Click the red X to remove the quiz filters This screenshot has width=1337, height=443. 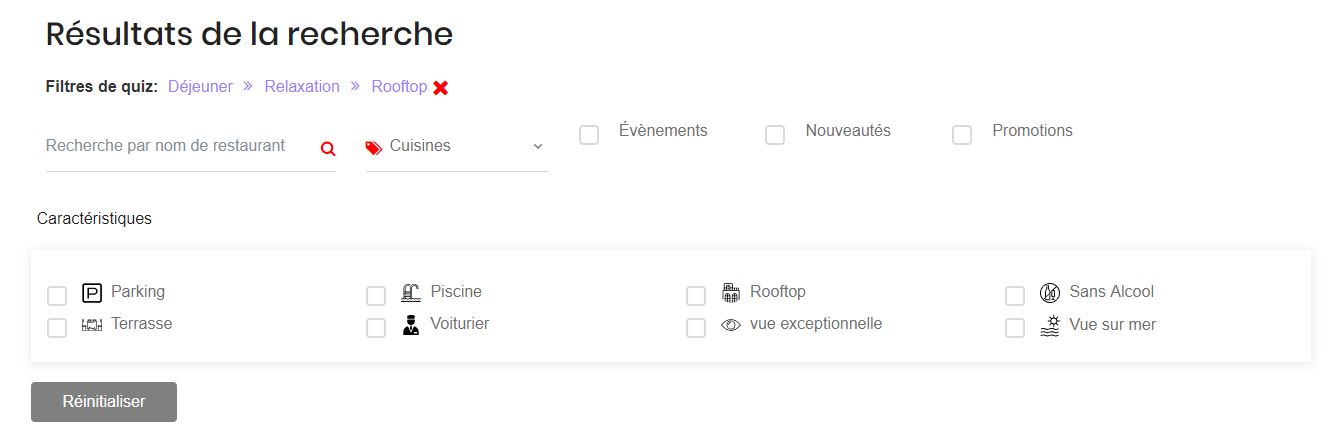click(x=441, y=88)
